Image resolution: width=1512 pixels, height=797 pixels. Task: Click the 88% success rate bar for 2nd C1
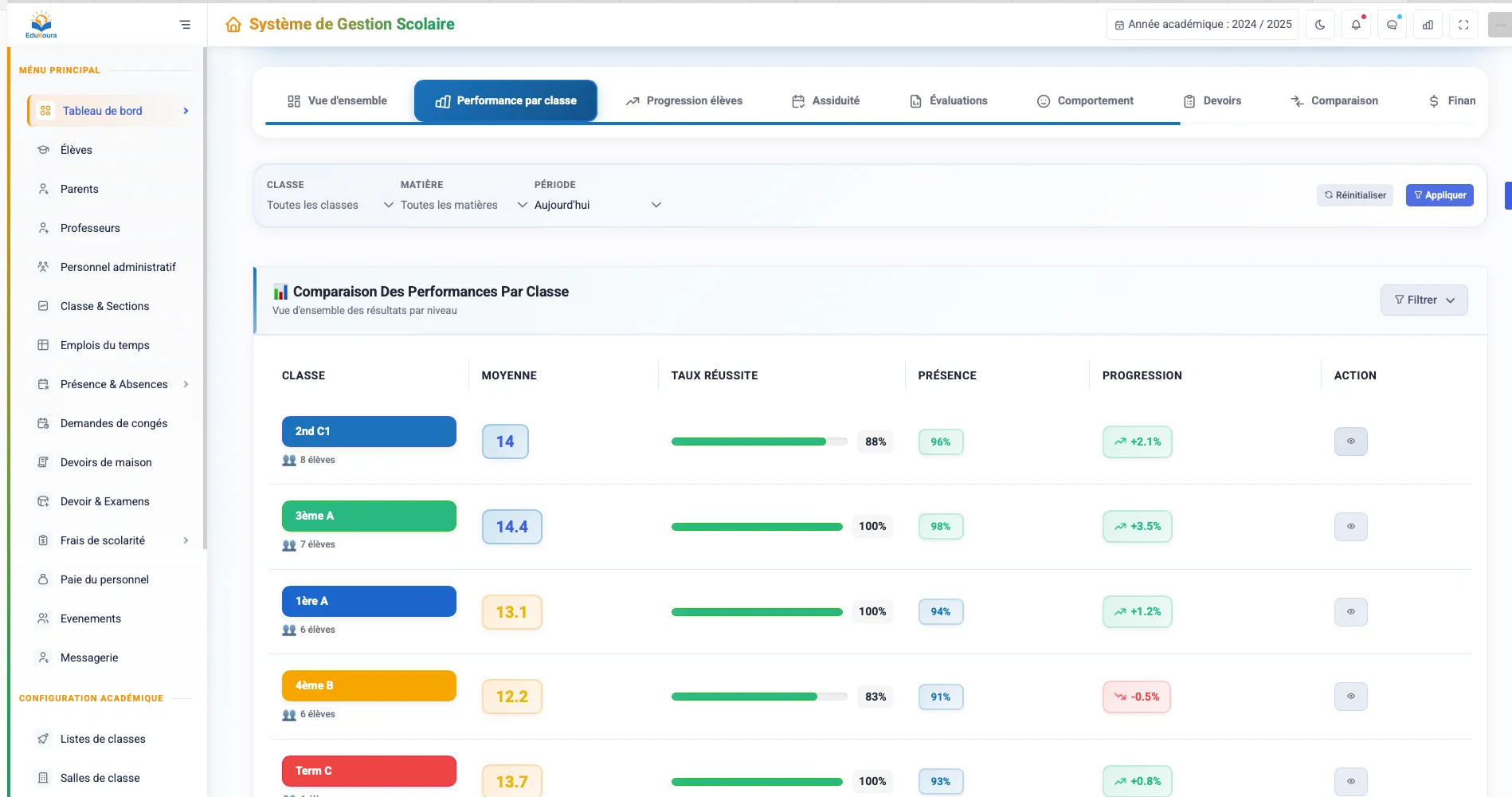click(758, 442)
